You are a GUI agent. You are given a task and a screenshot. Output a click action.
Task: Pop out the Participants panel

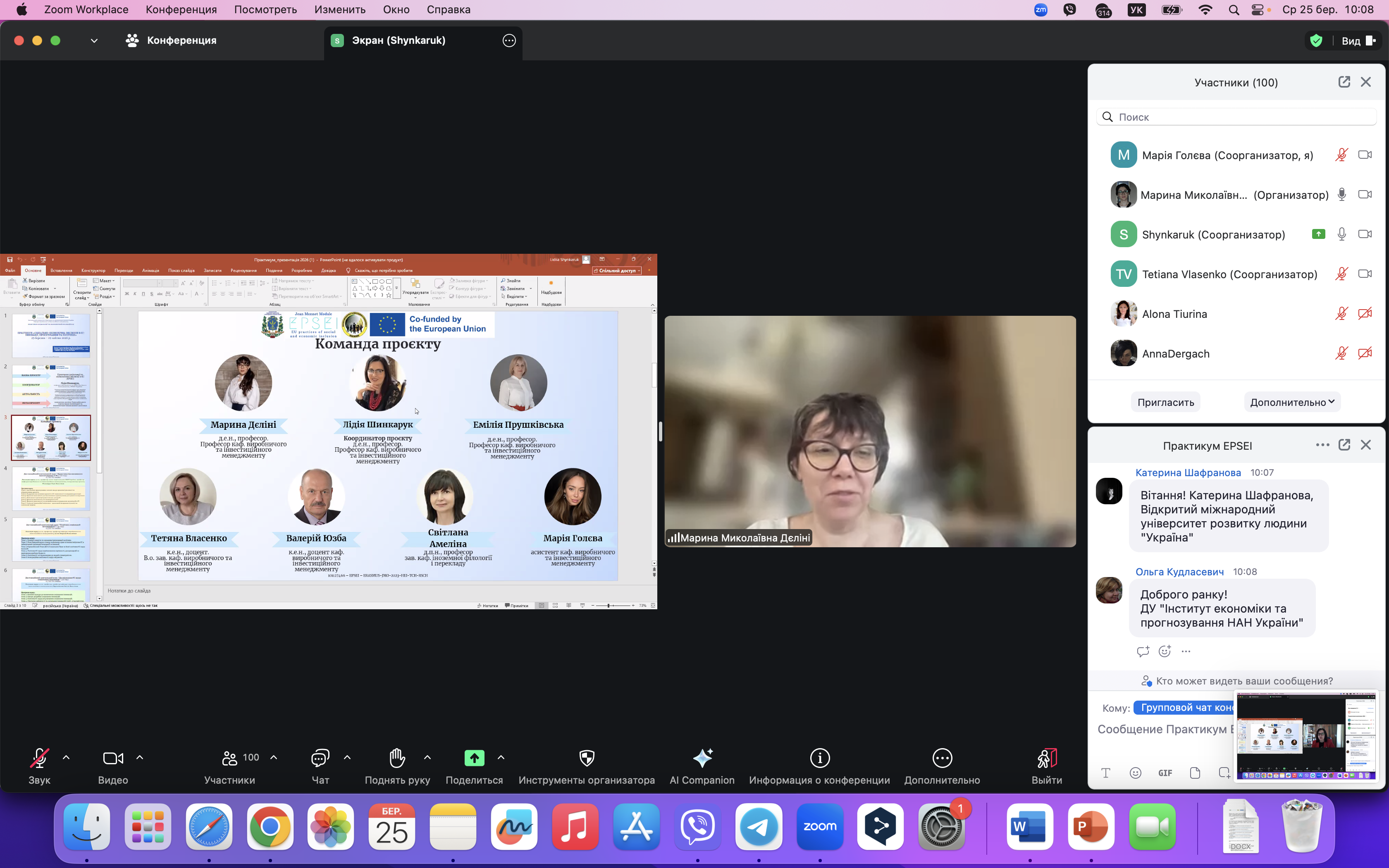tap(1344, 82)
